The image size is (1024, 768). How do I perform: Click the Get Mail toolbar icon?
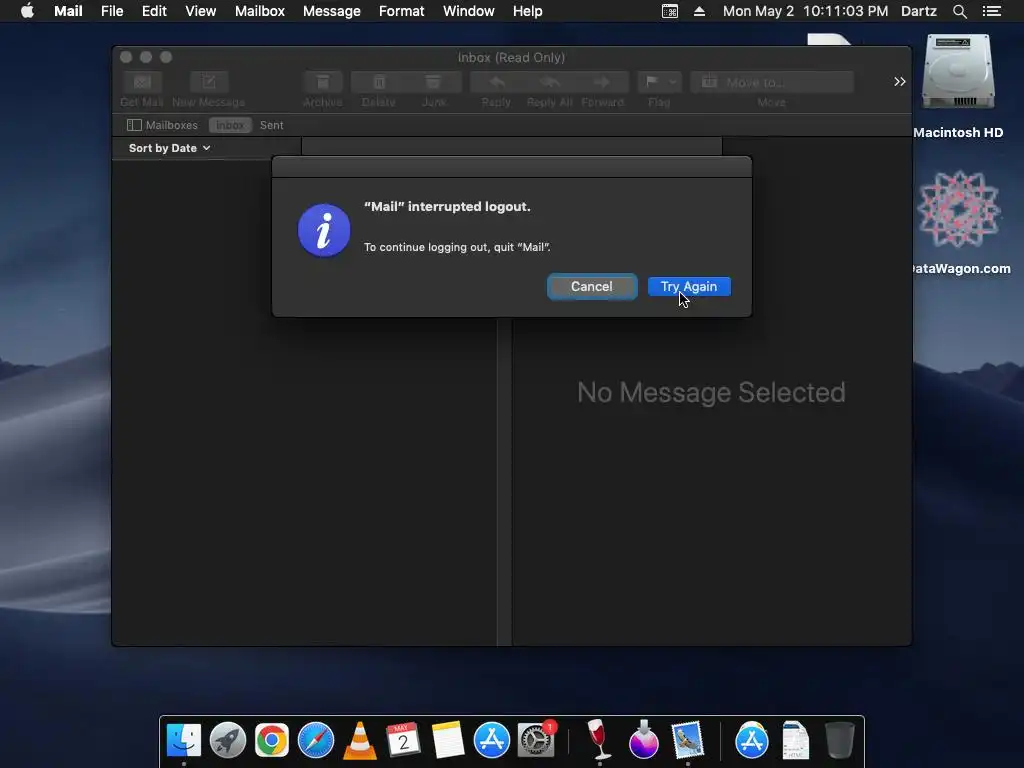tap(142, 82)
